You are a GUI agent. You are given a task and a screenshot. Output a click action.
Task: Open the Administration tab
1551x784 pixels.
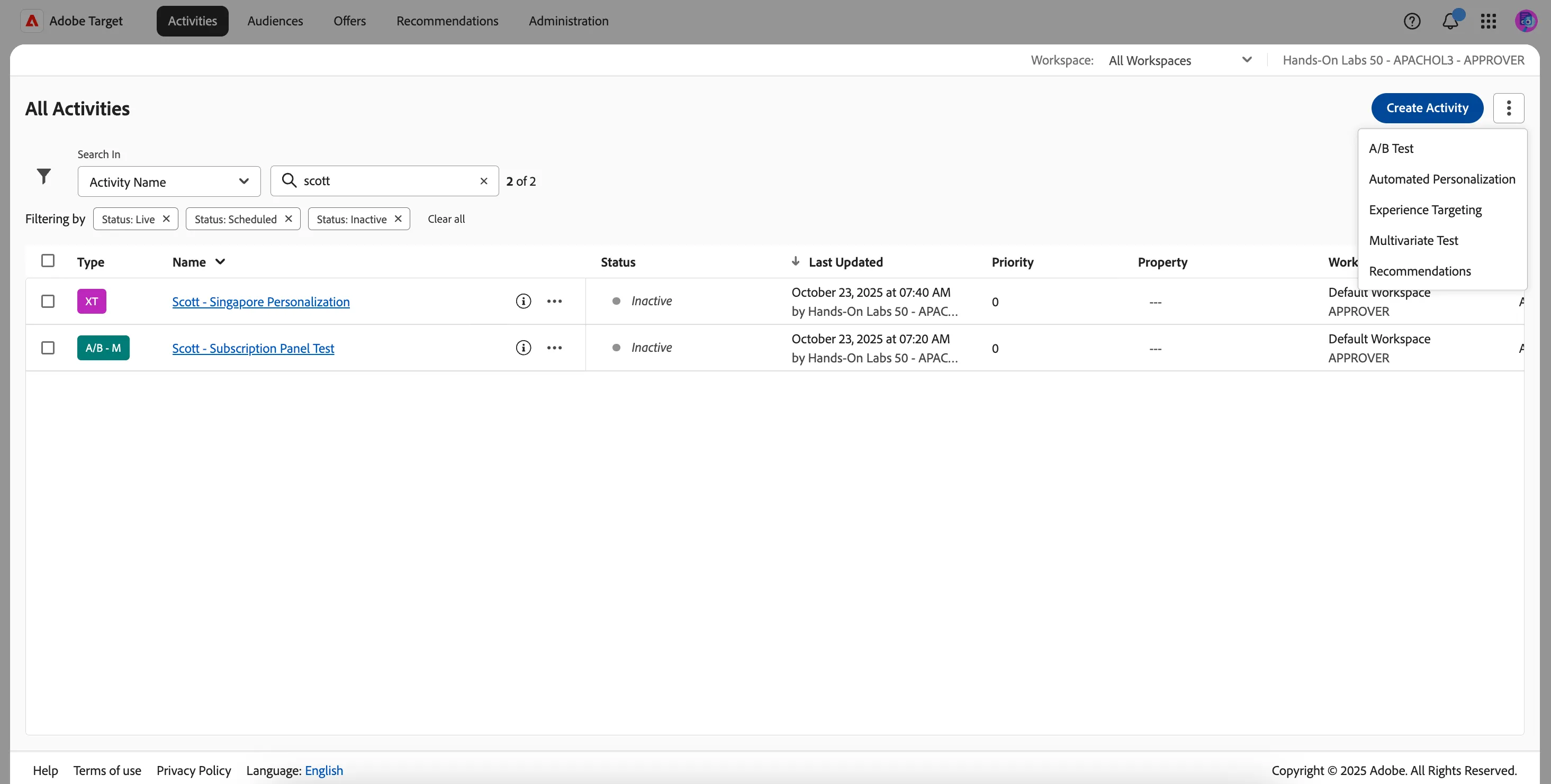click(569, 21)
